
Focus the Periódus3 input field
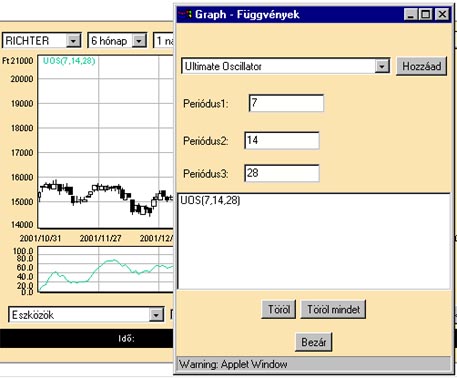[282, 173]
